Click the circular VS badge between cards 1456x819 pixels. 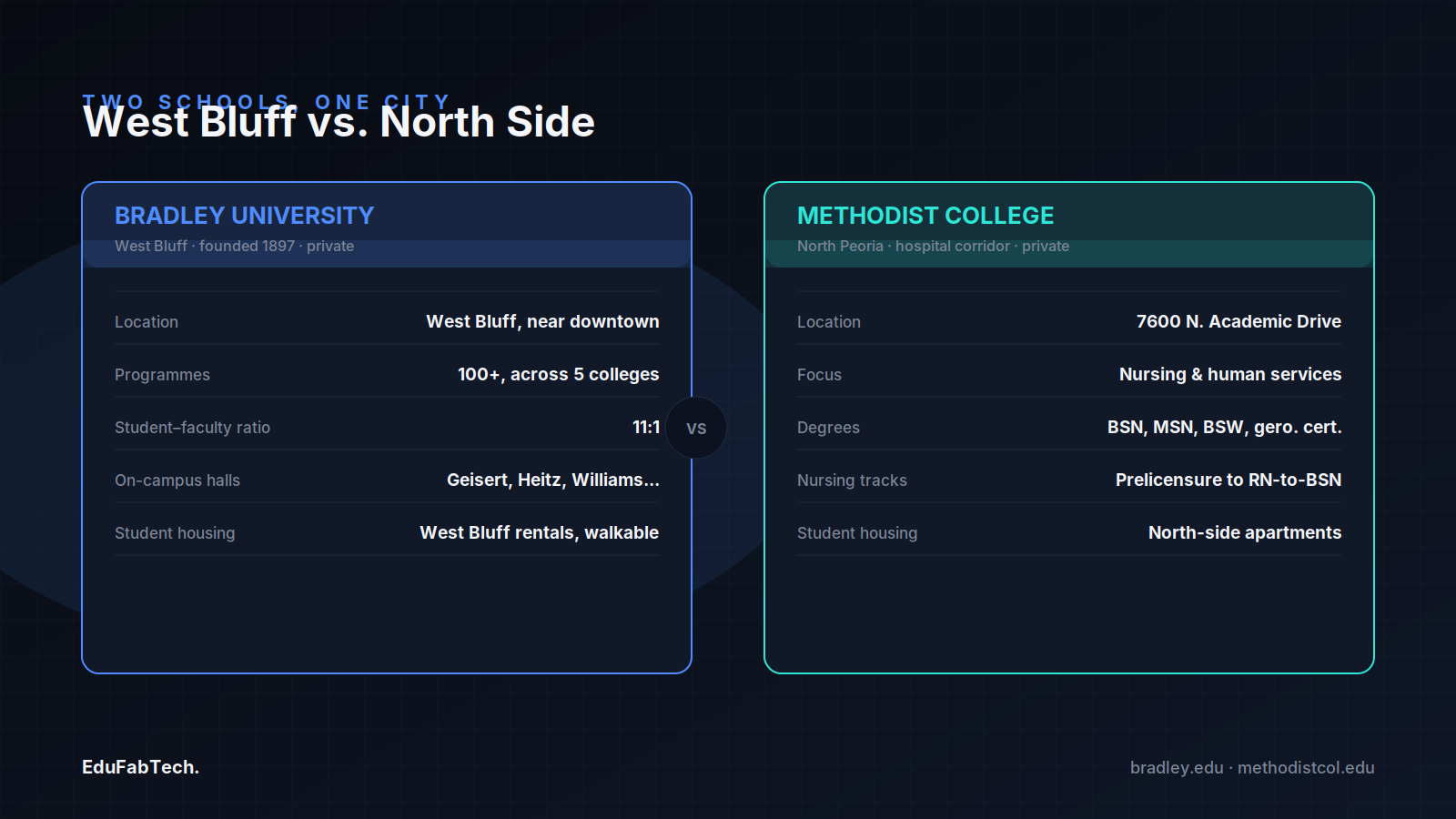click(x=696, y=428)
